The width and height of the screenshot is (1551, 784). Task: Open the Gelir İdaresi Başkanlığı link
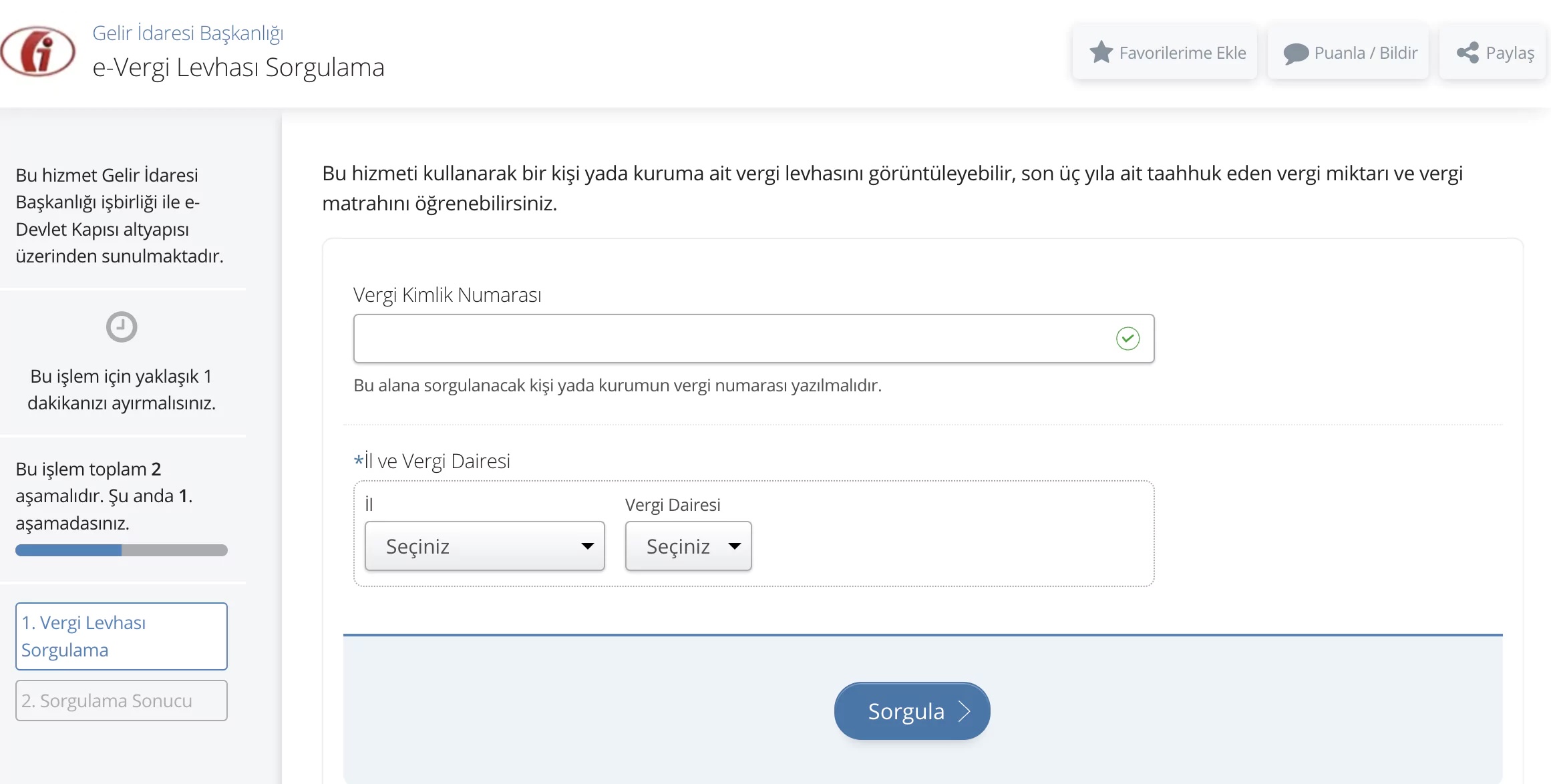pyautogui.click(x=188, y=33)
